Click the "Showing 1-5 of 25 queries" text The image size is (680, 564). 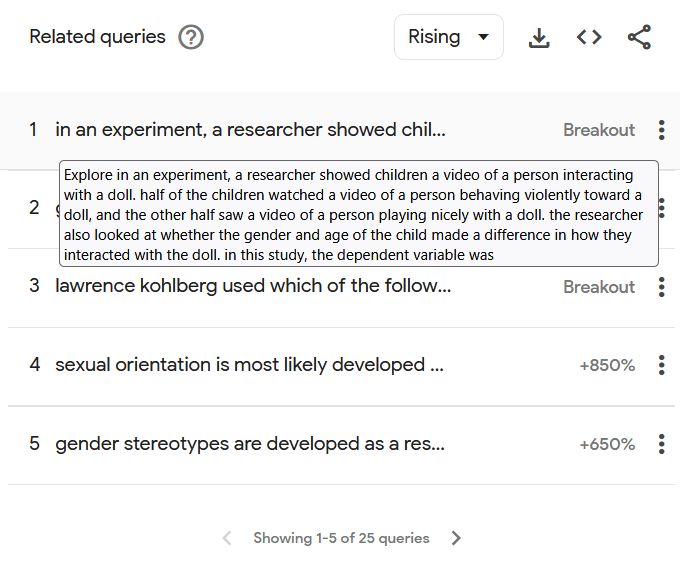[341, 538]
